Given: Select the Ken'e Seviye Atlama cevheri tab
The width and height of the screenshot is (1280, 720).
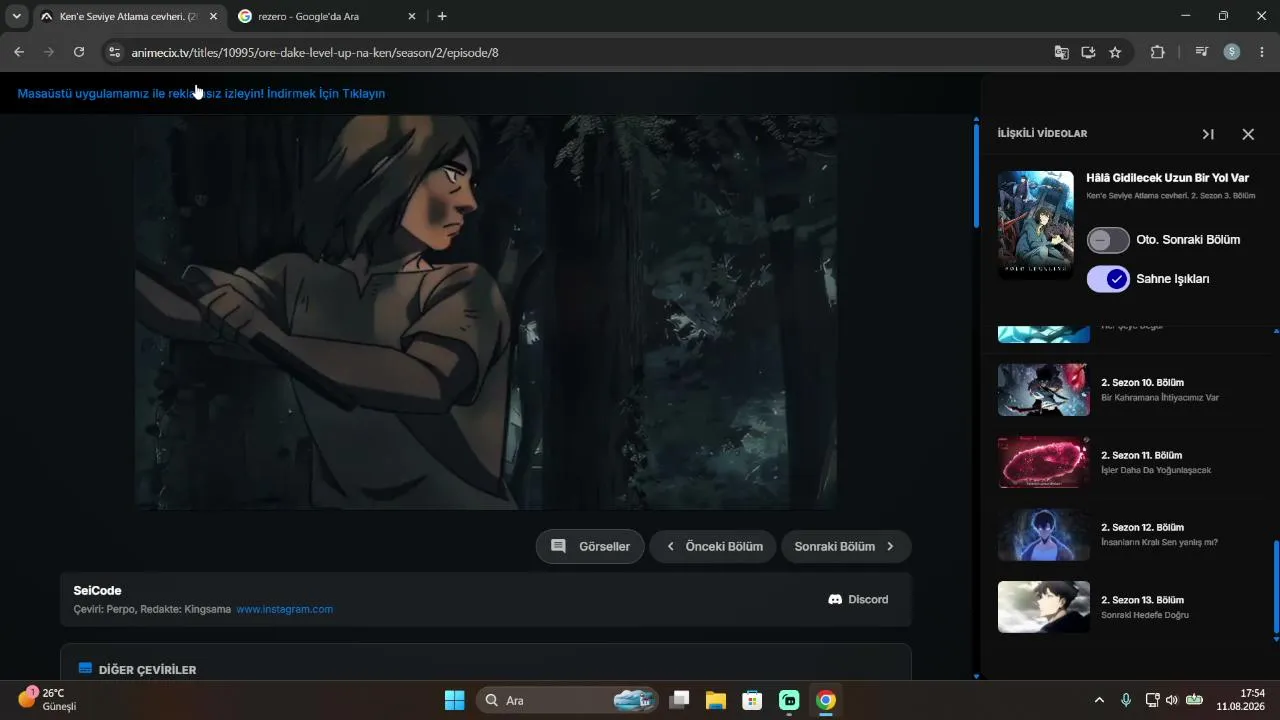Looking at the screenshot, I should tap(128, 16).
